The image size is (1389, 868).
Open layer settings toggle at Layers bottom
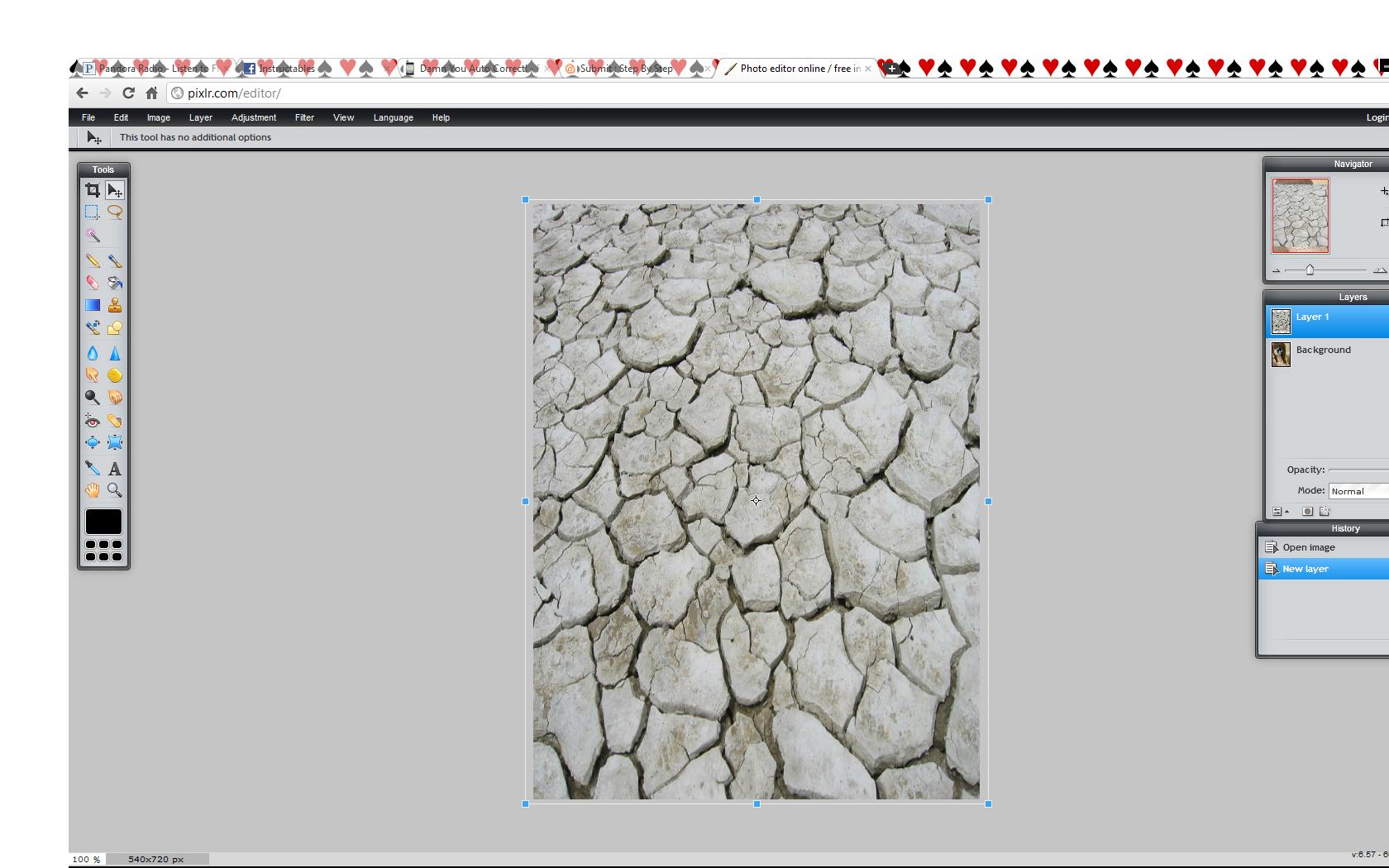pyautogui.click(x=1280, y=512)
